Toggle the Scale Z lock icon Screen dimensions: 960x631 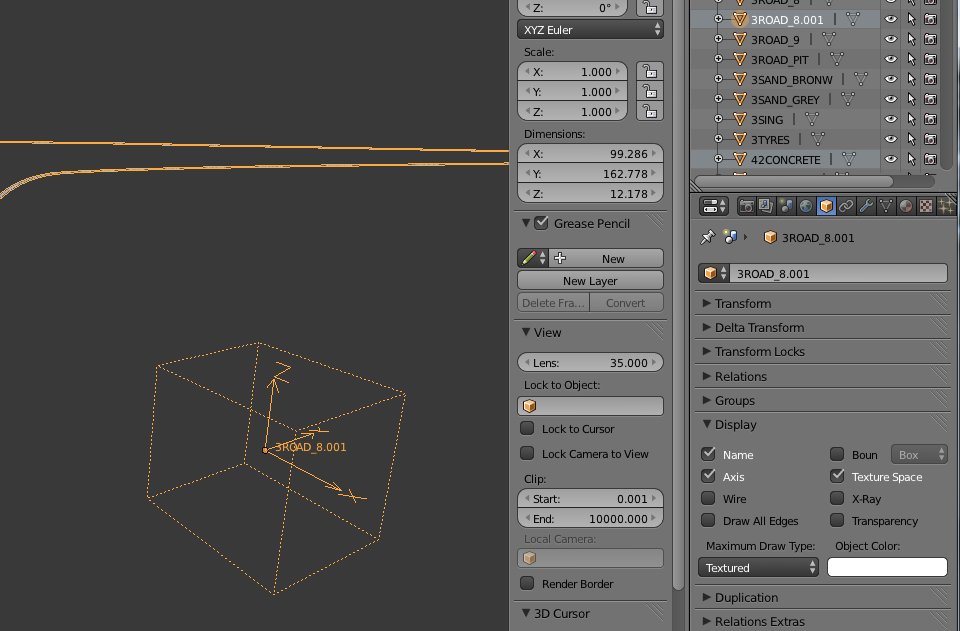click(x=650, y=112)
